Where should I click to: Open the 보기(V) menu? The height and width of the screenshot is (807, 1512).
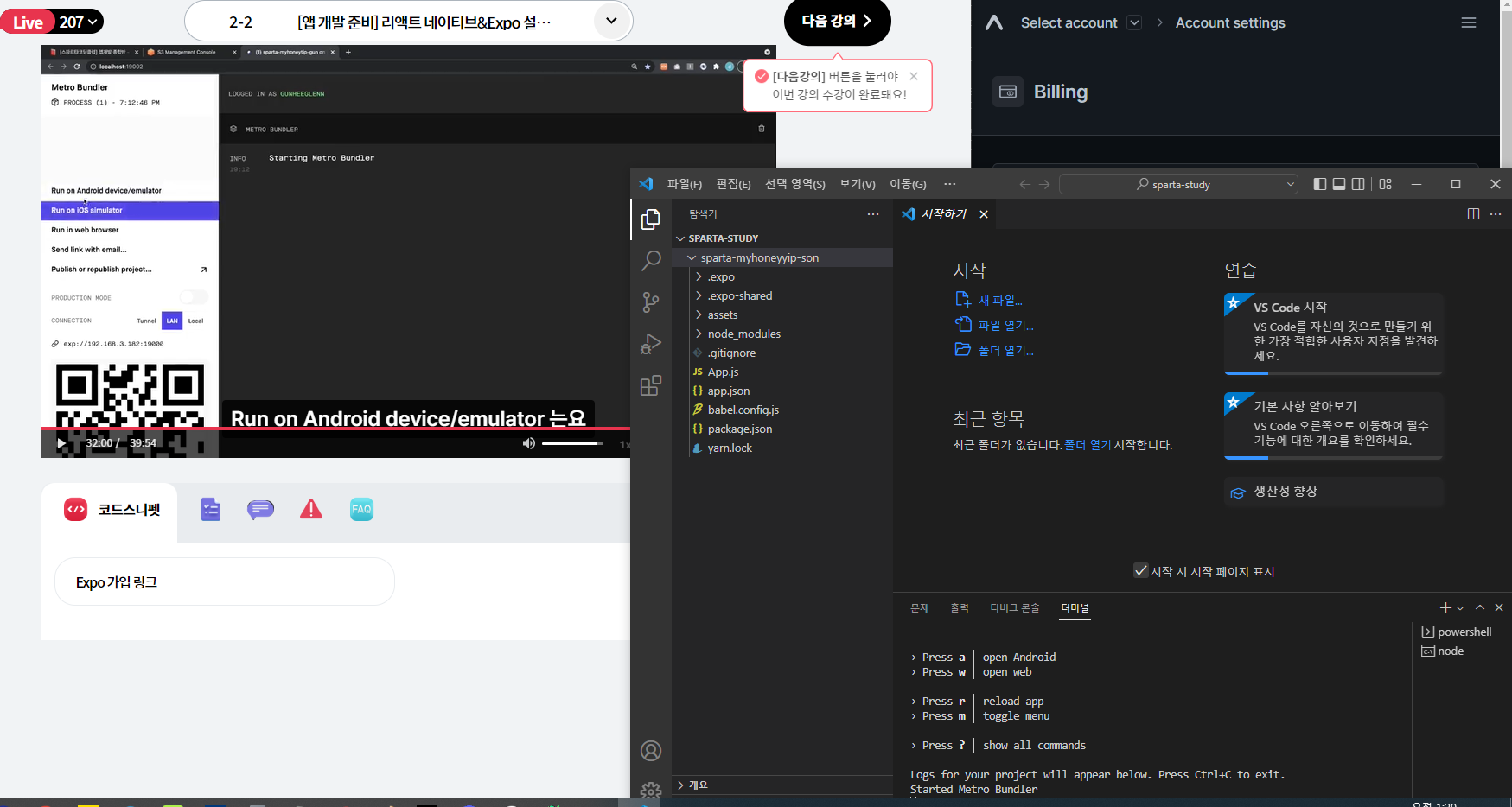click(858, 184)
